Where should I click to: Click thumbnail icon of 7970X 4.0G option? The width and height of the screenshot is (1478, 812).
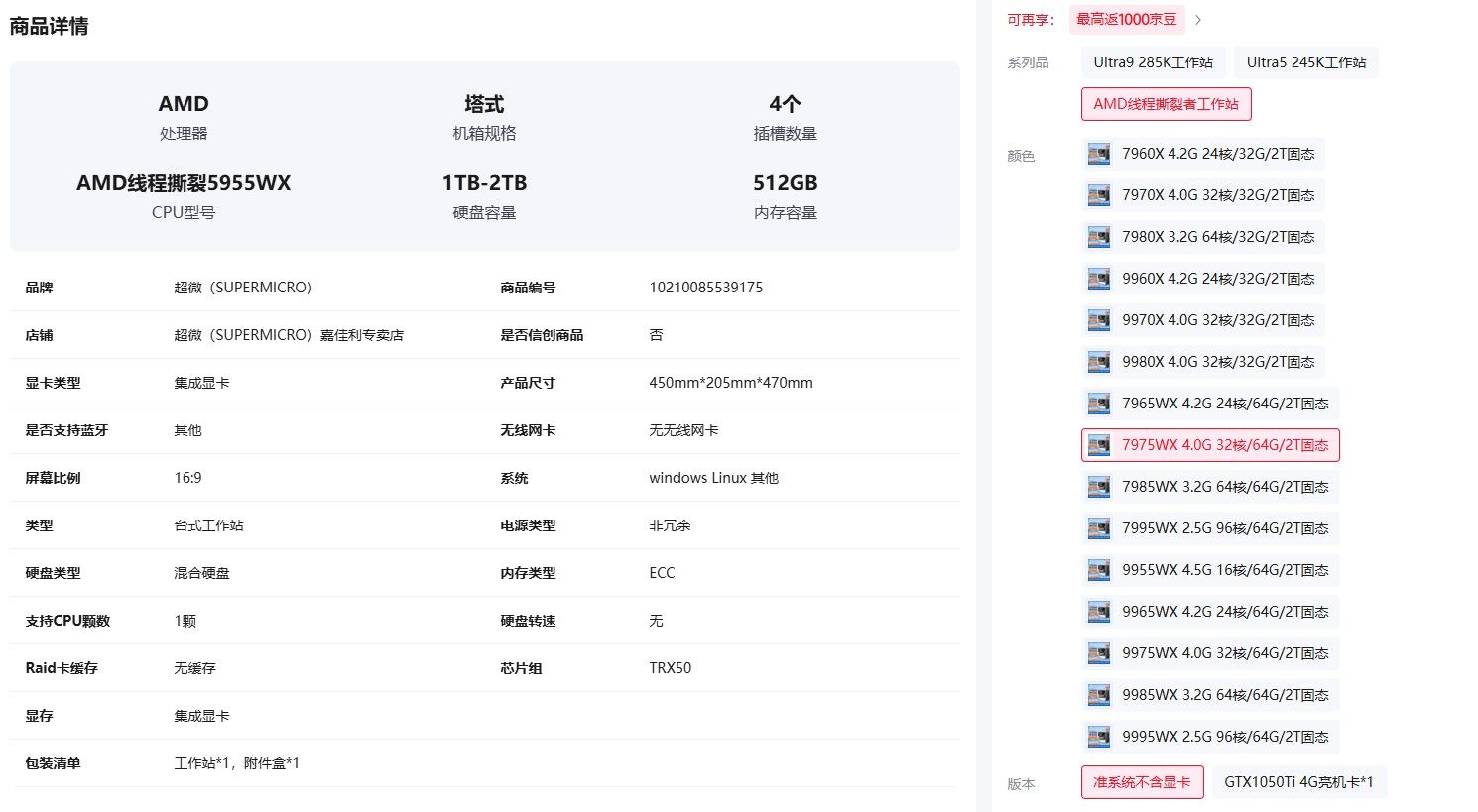[1098, 195]
